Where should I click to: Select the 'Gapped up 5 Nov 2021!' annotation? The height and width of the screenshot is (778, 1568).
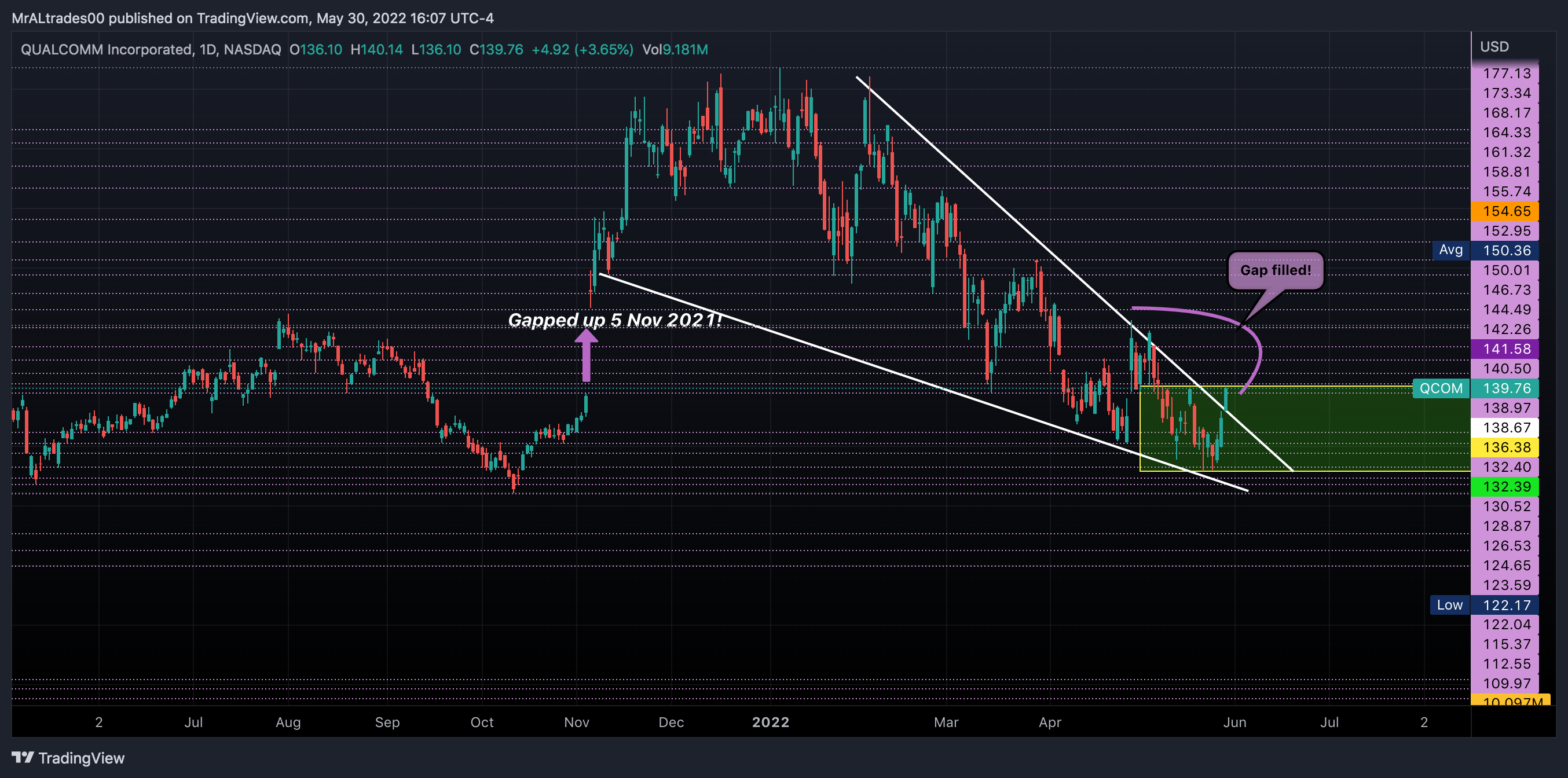(615, 320)
